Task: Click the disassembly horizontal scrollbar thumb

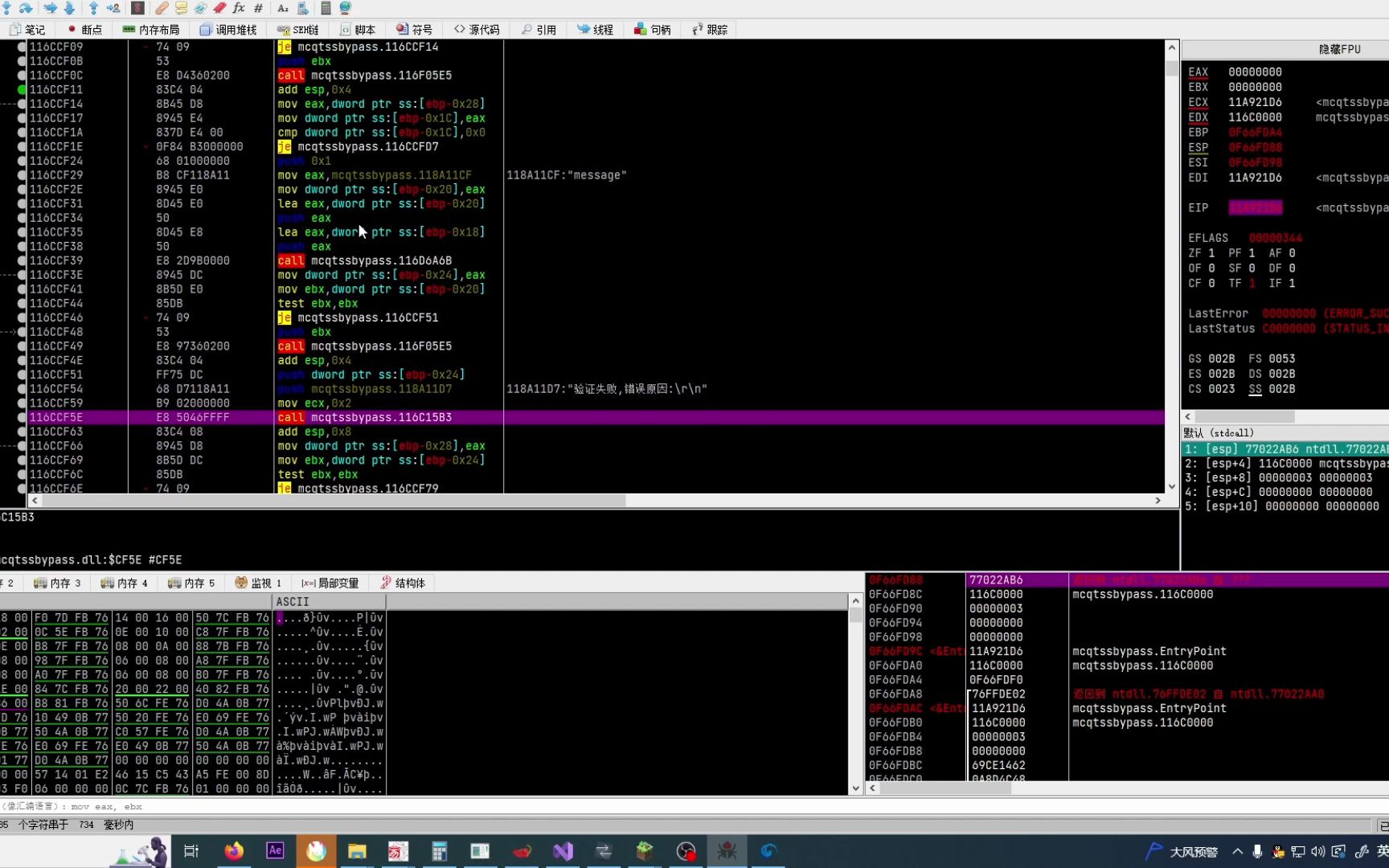Action: [x=333, y=500]
